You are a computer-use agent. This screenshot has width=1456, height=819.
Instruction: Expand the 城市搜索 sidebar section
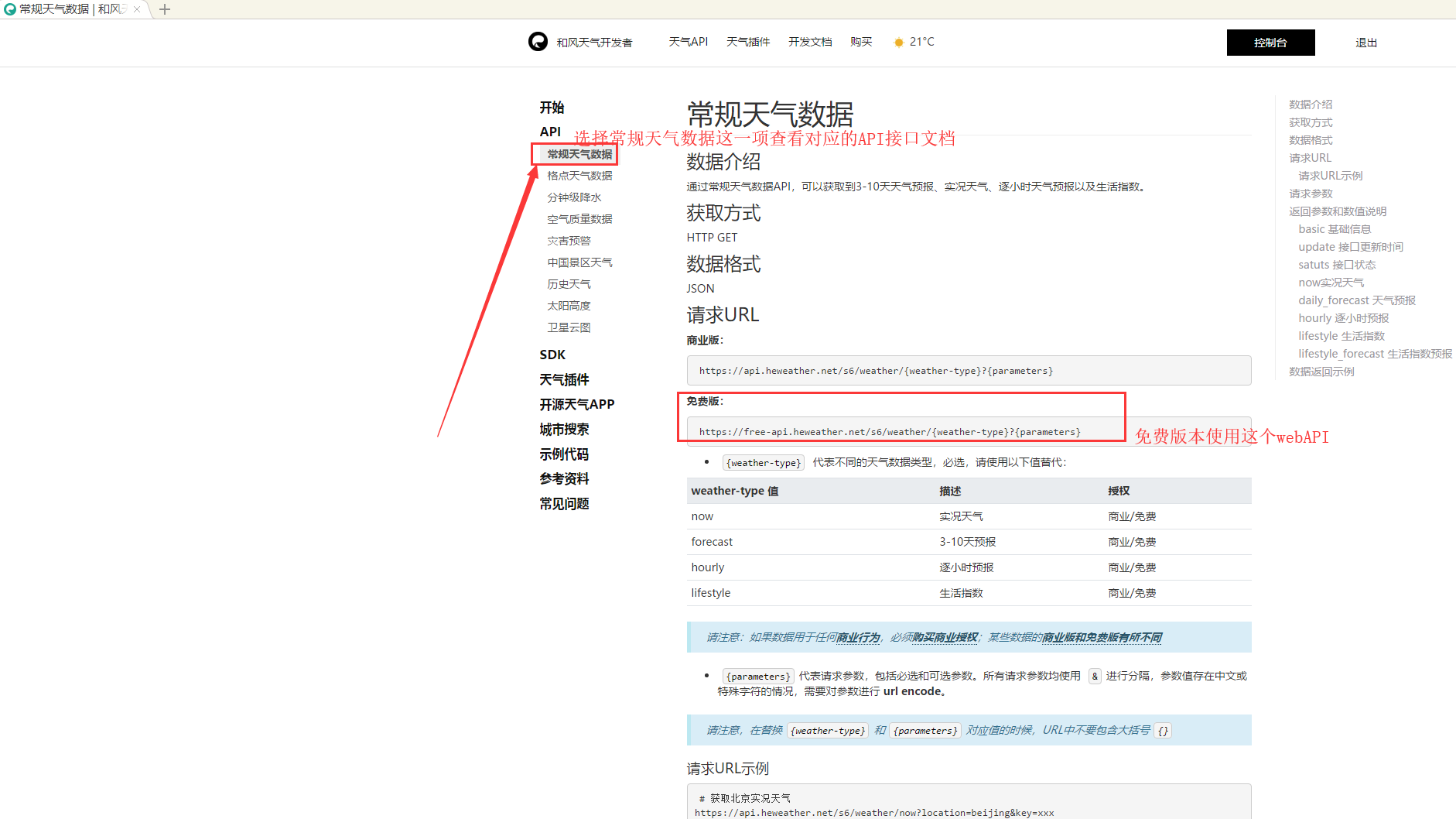[x=564, y=429]
